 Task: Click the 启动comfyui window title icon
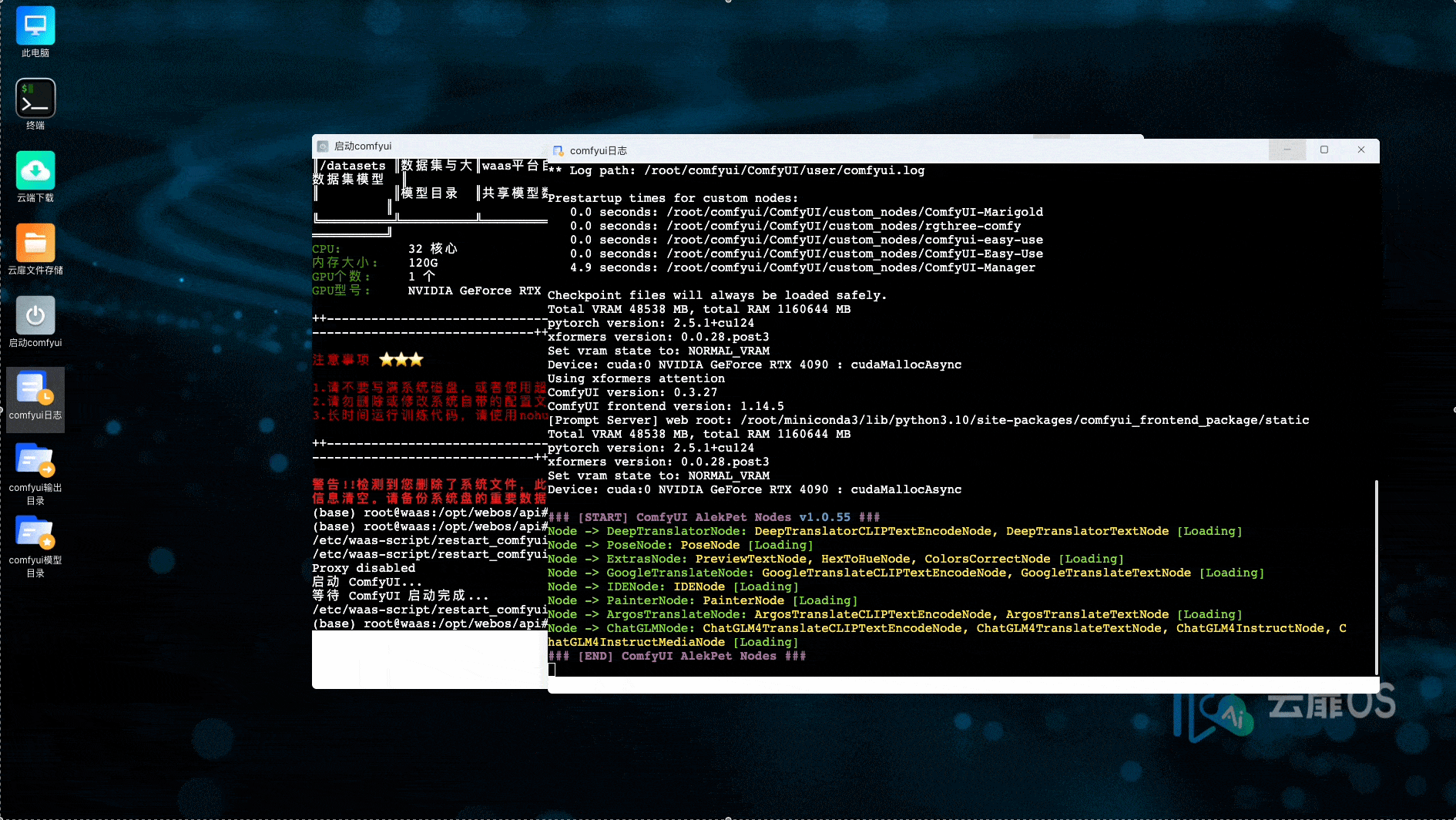pyautogui.click(x=323, y=146)
